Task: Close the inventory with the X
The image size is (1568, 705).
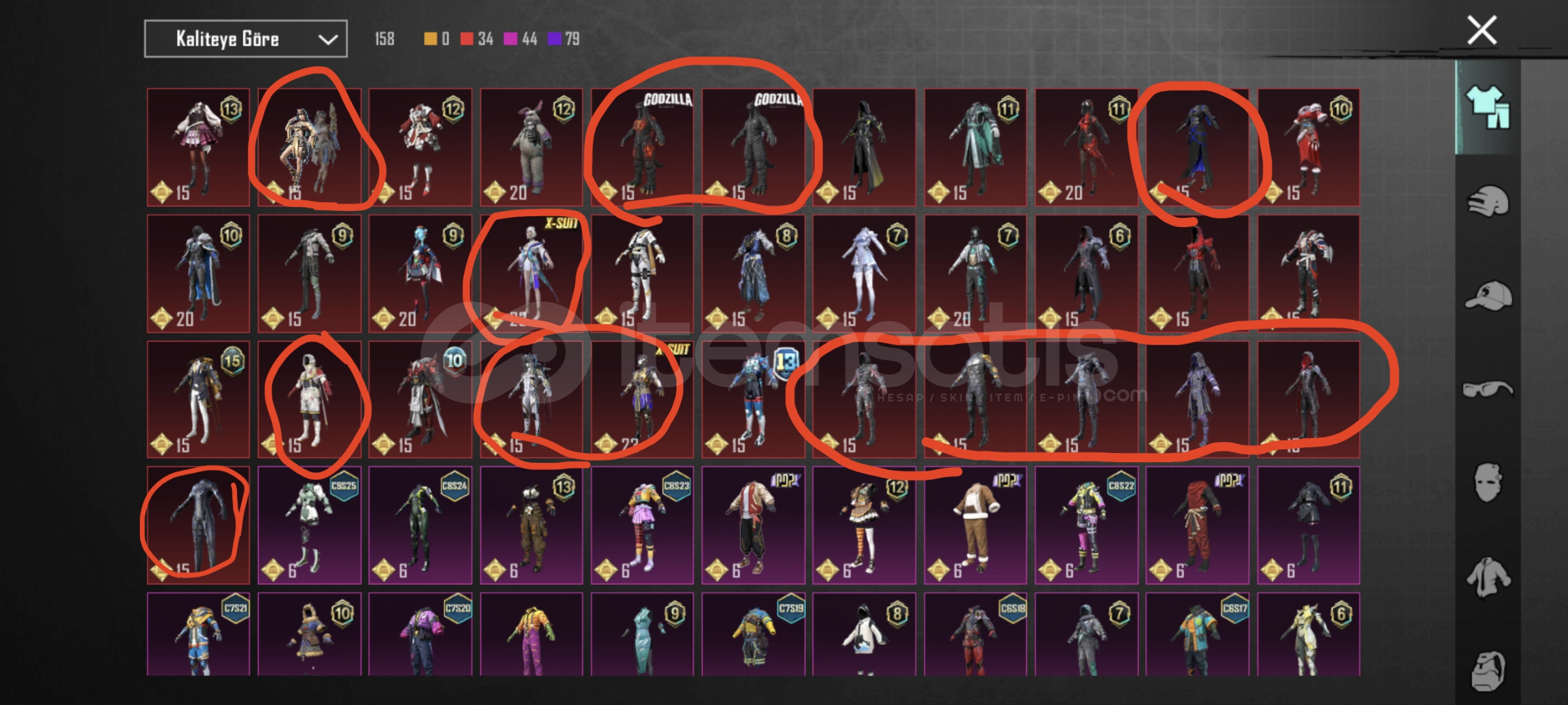Action: (1482, 30)
